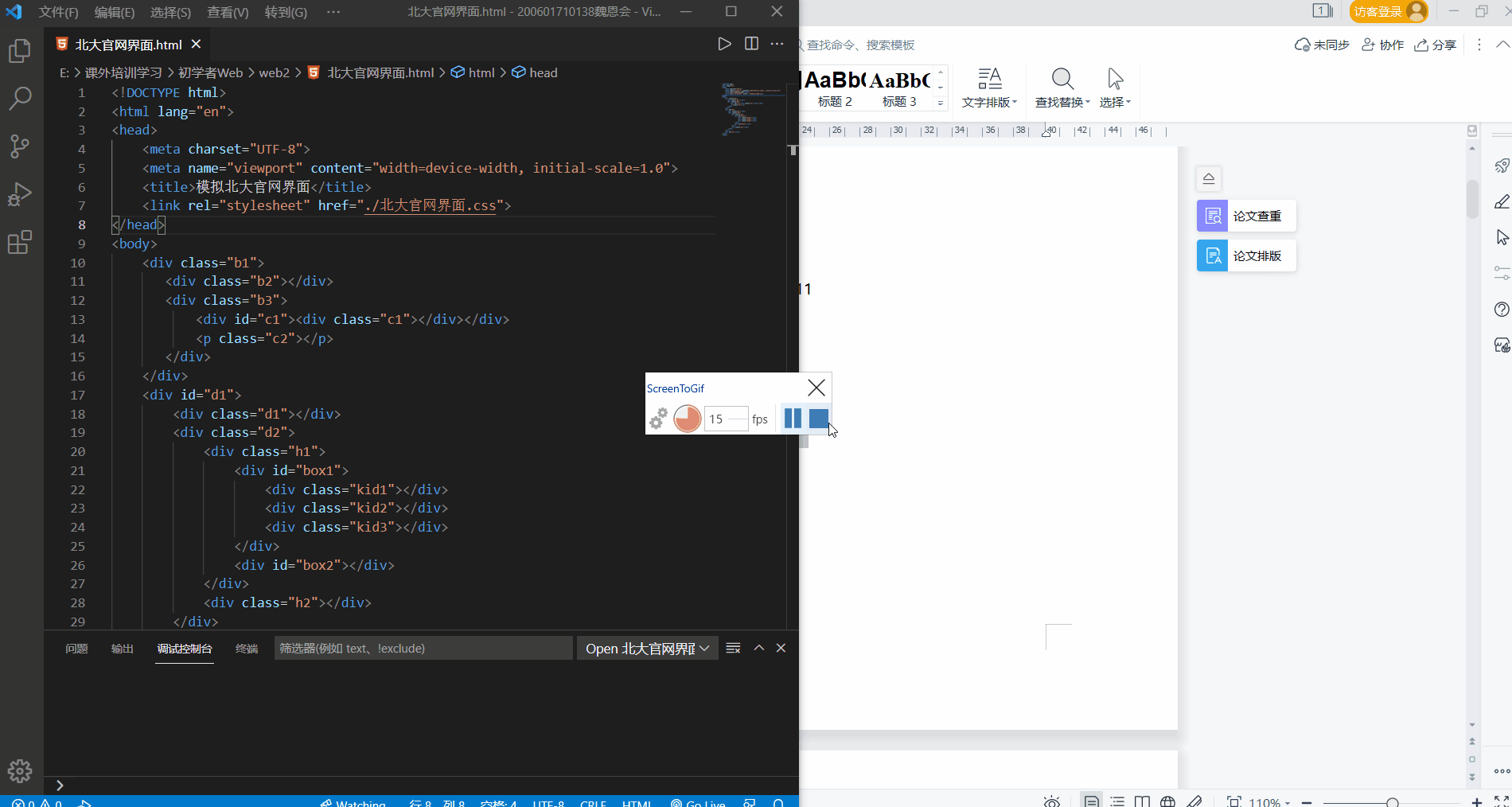Open the Extensions view
Viewport: 1512px width, 807px height.
[19, 242]
